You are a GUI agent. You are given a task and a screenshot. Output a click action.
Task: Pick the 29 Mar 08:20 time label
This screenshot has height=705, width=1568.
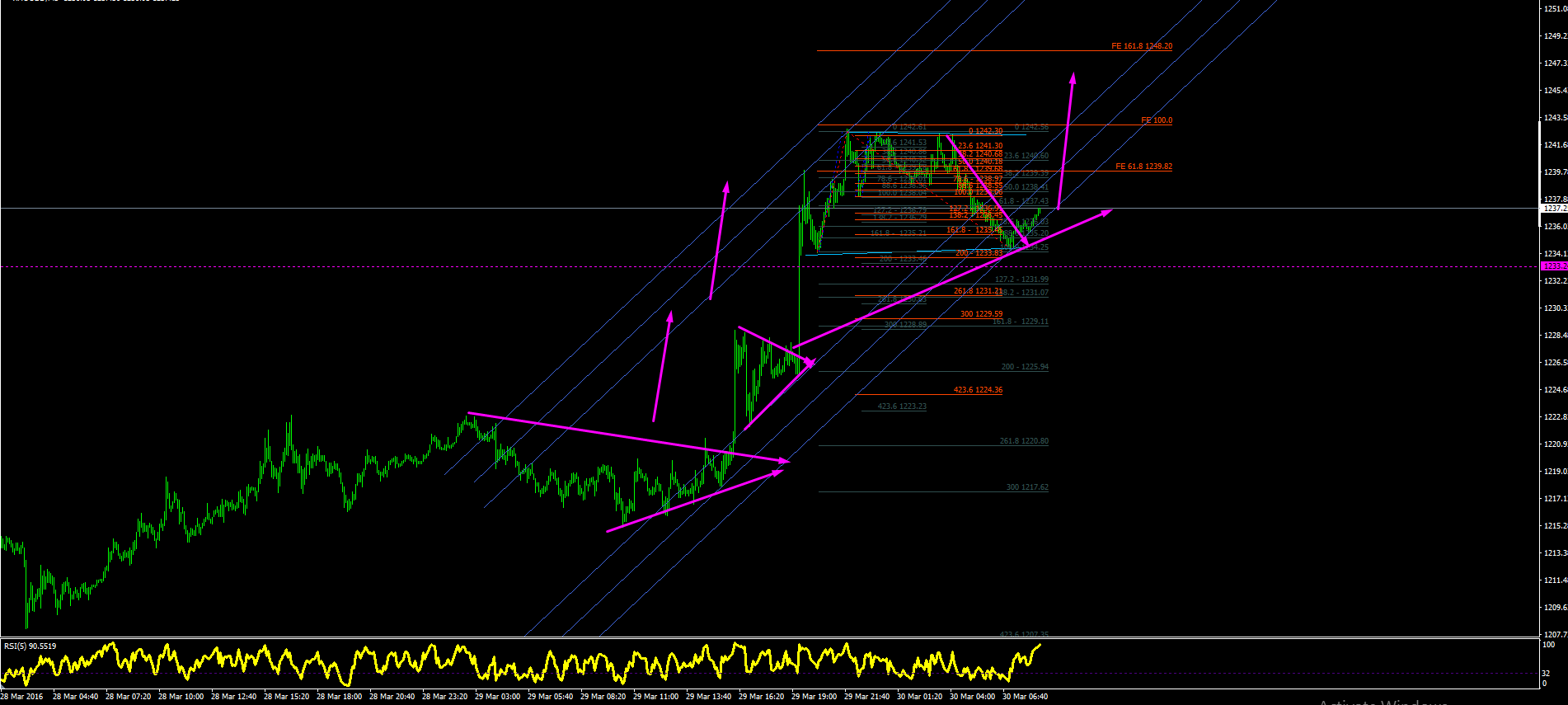point(603,697)
